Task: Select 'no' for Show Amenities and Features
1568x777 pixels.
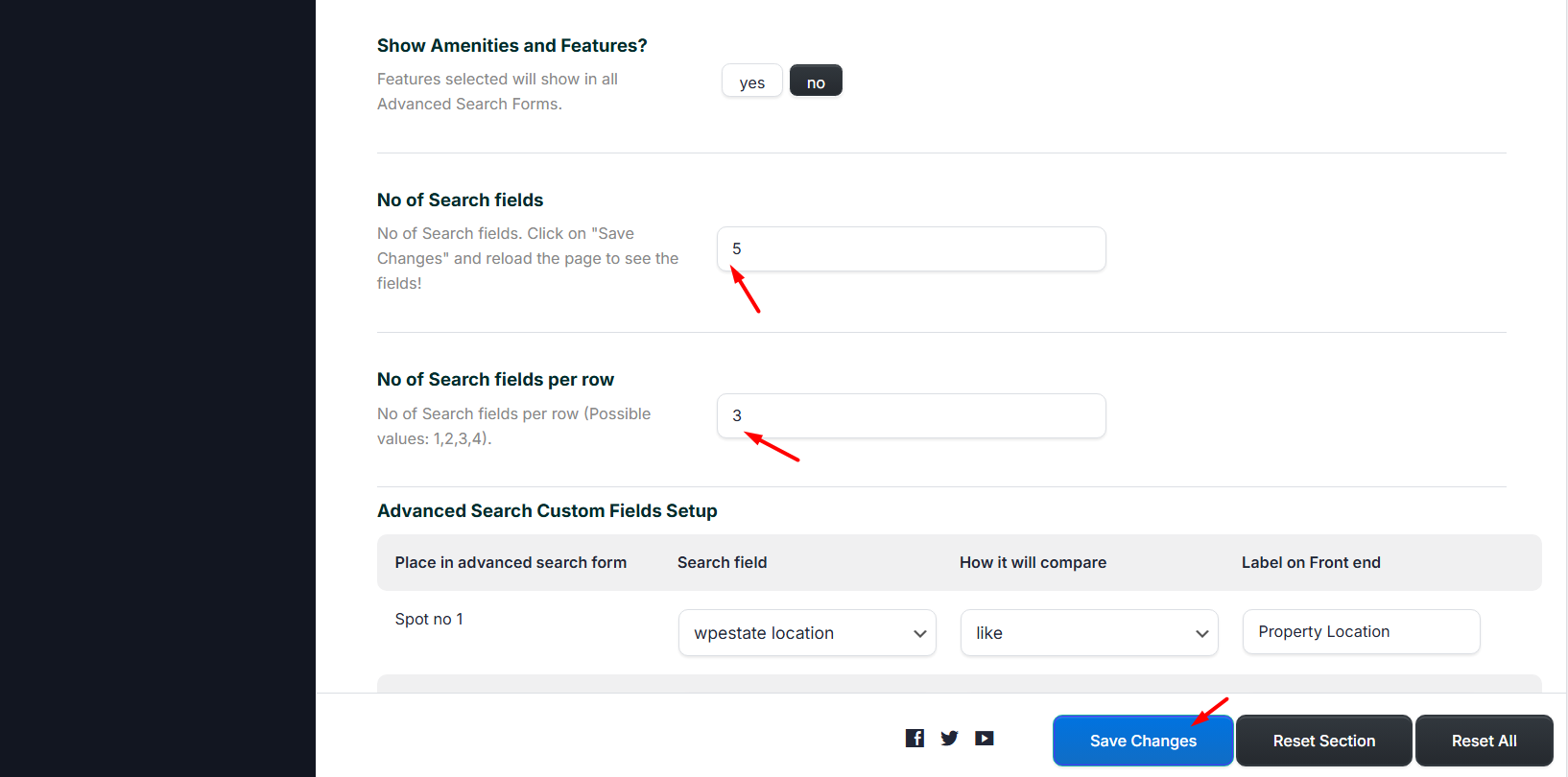Action: pyautogui.click(x=816, y=82)
